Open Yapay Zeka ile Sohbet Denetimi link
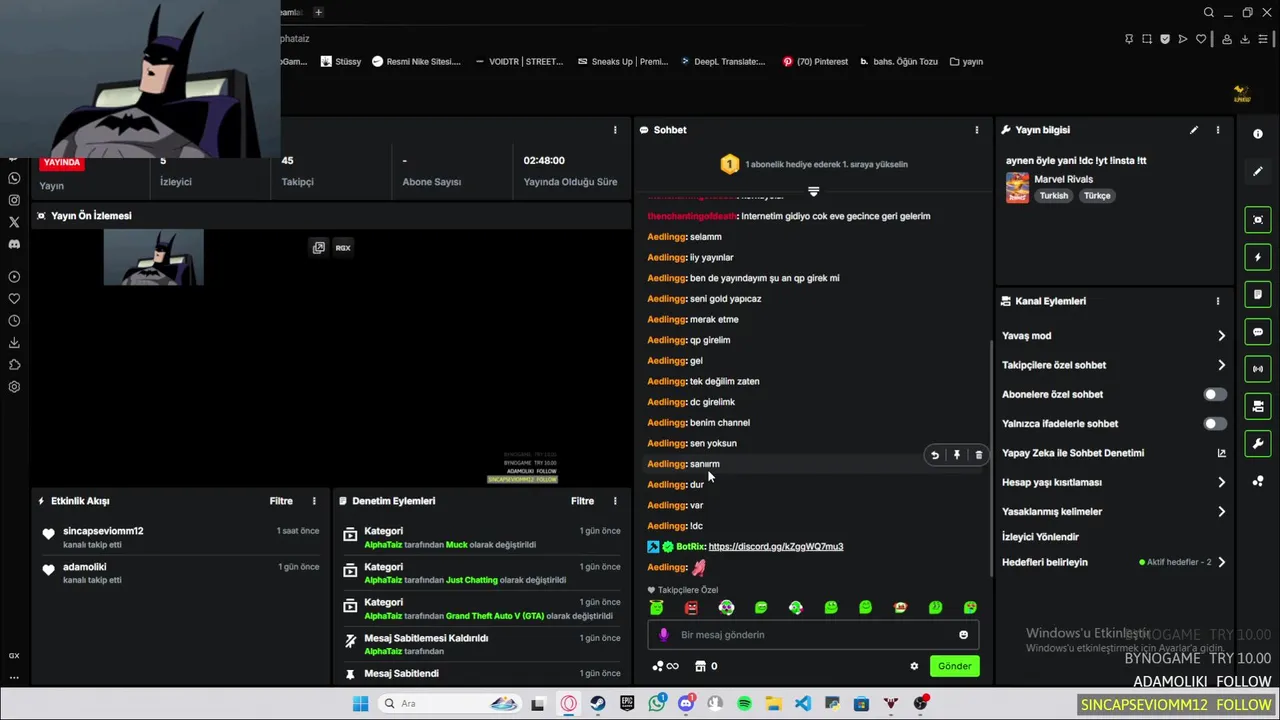Screen dimensions: 1280x720 (x=1114, y=453)
